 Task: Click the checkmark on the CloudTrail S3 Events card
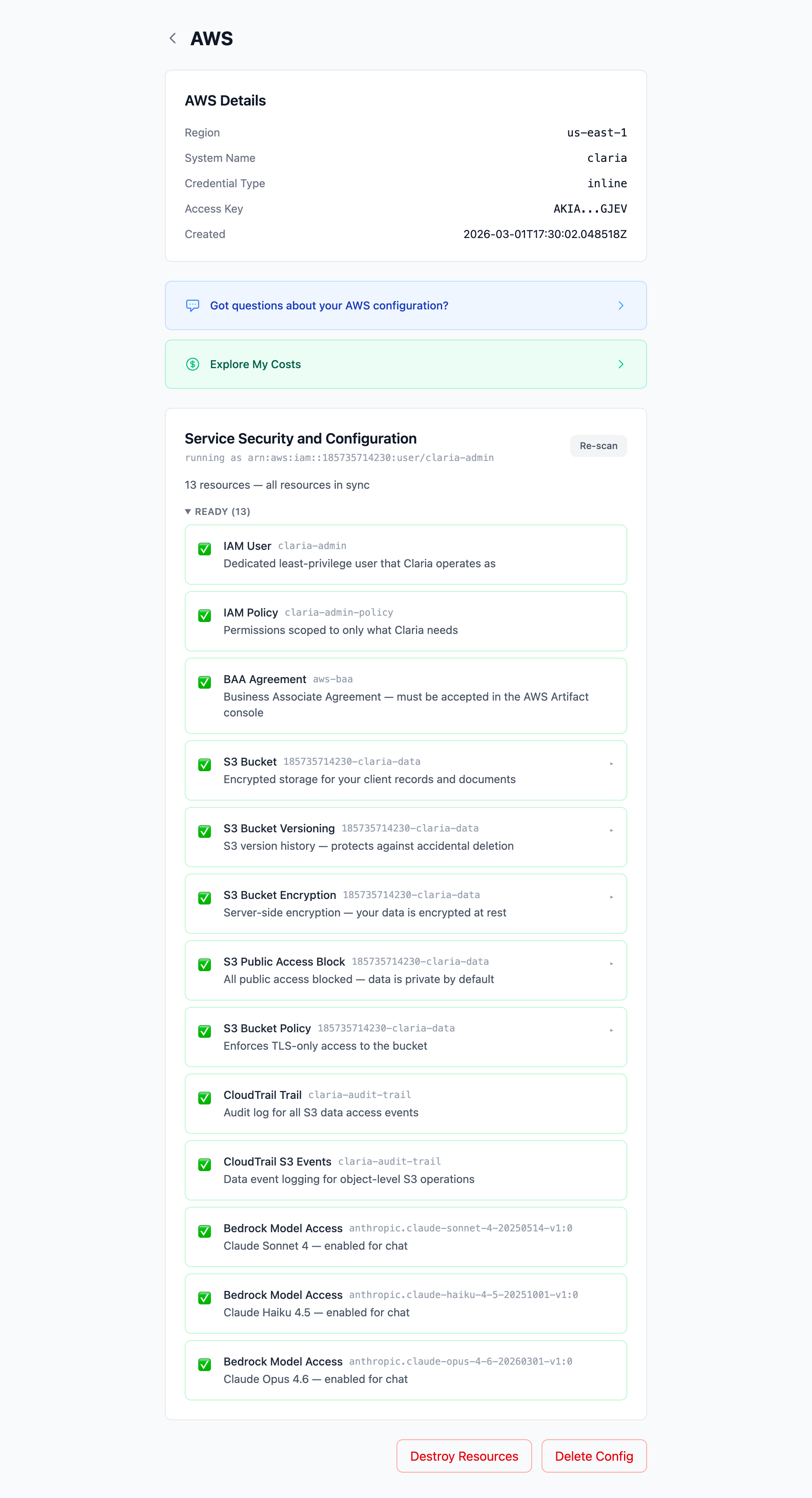click(x=204, y=1165)
